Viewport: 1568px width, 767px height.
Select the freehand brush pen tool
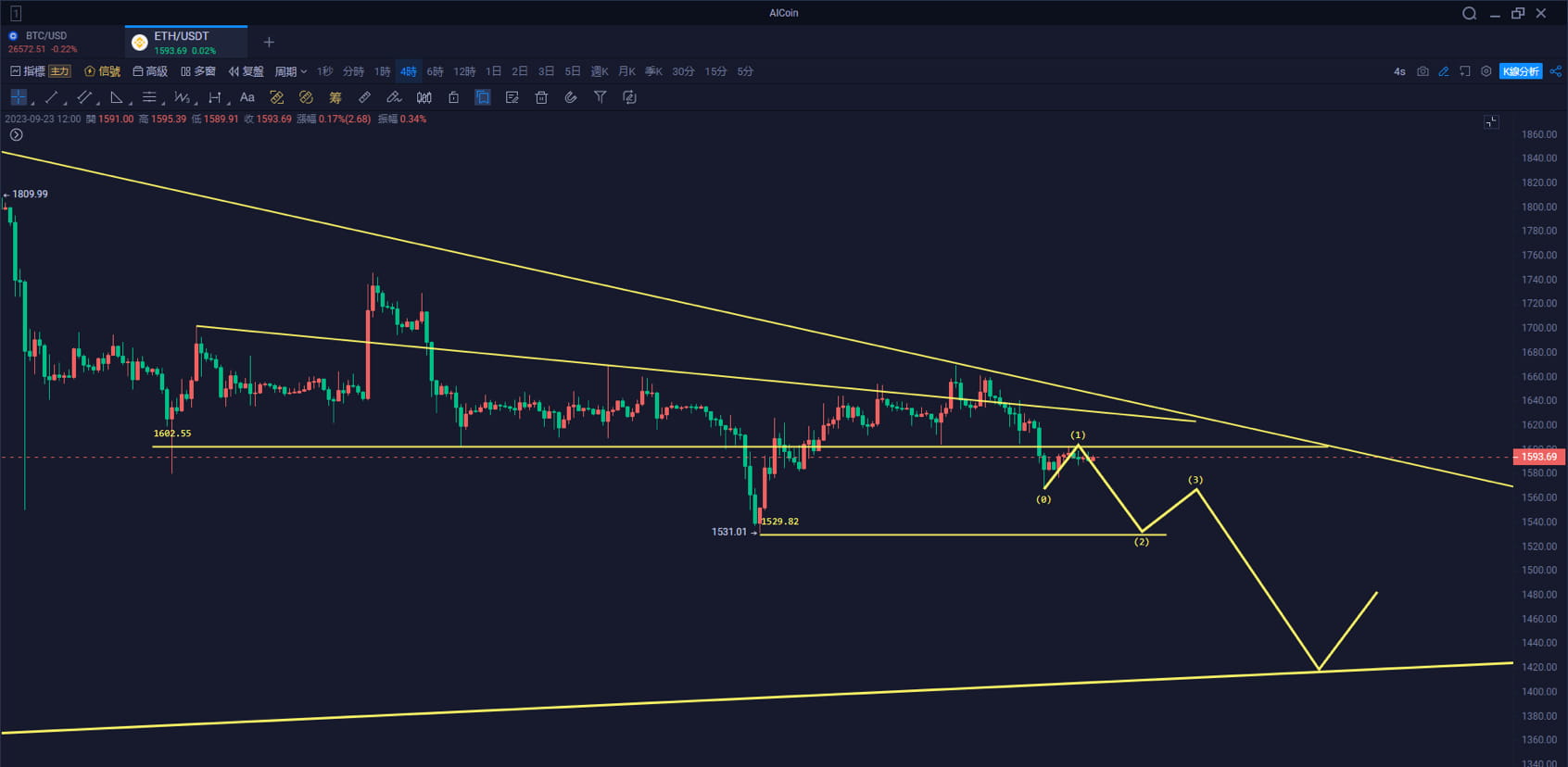coord(394,97)
